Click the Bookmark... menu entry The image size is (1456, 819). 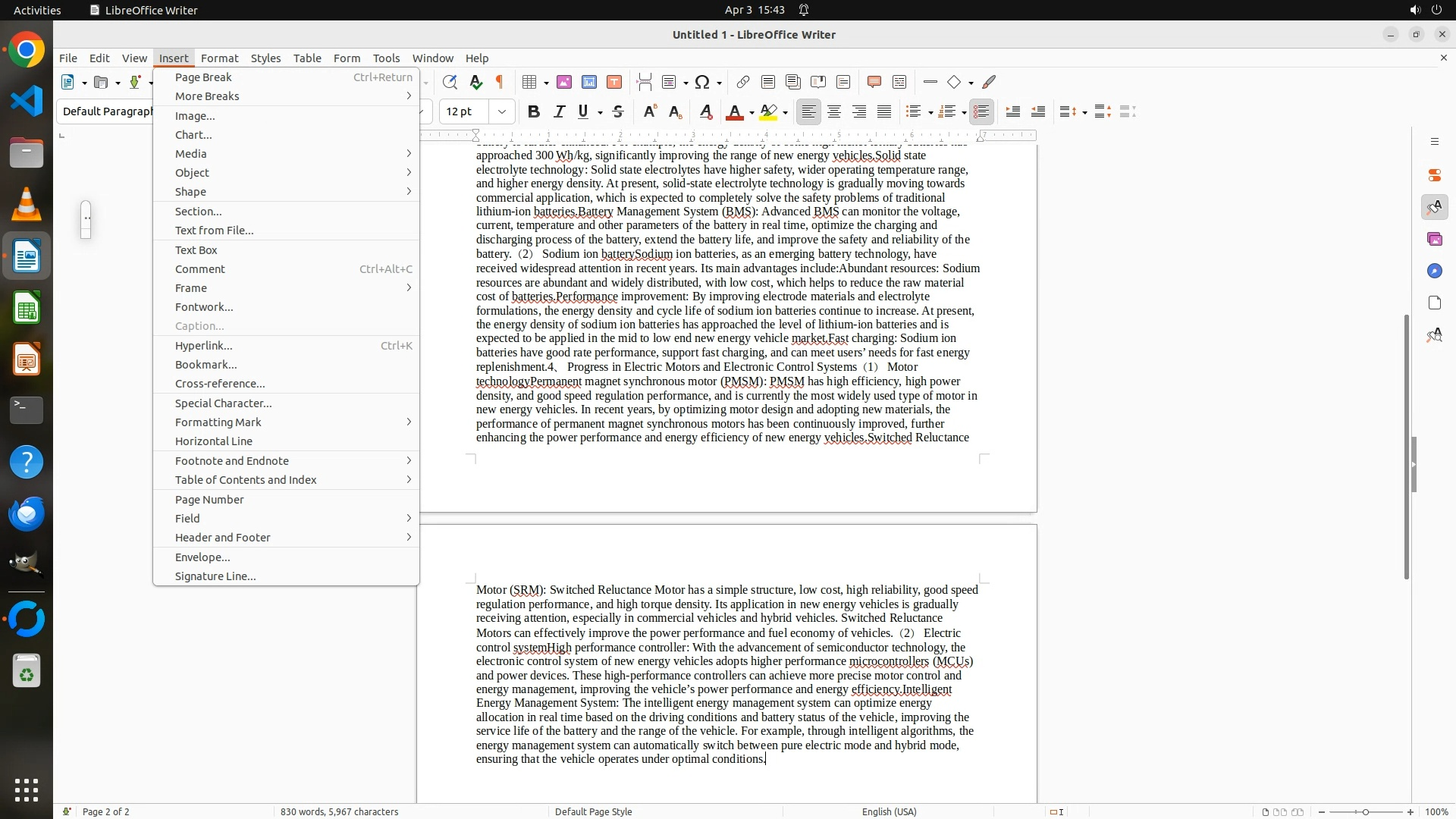pos(206,365)
